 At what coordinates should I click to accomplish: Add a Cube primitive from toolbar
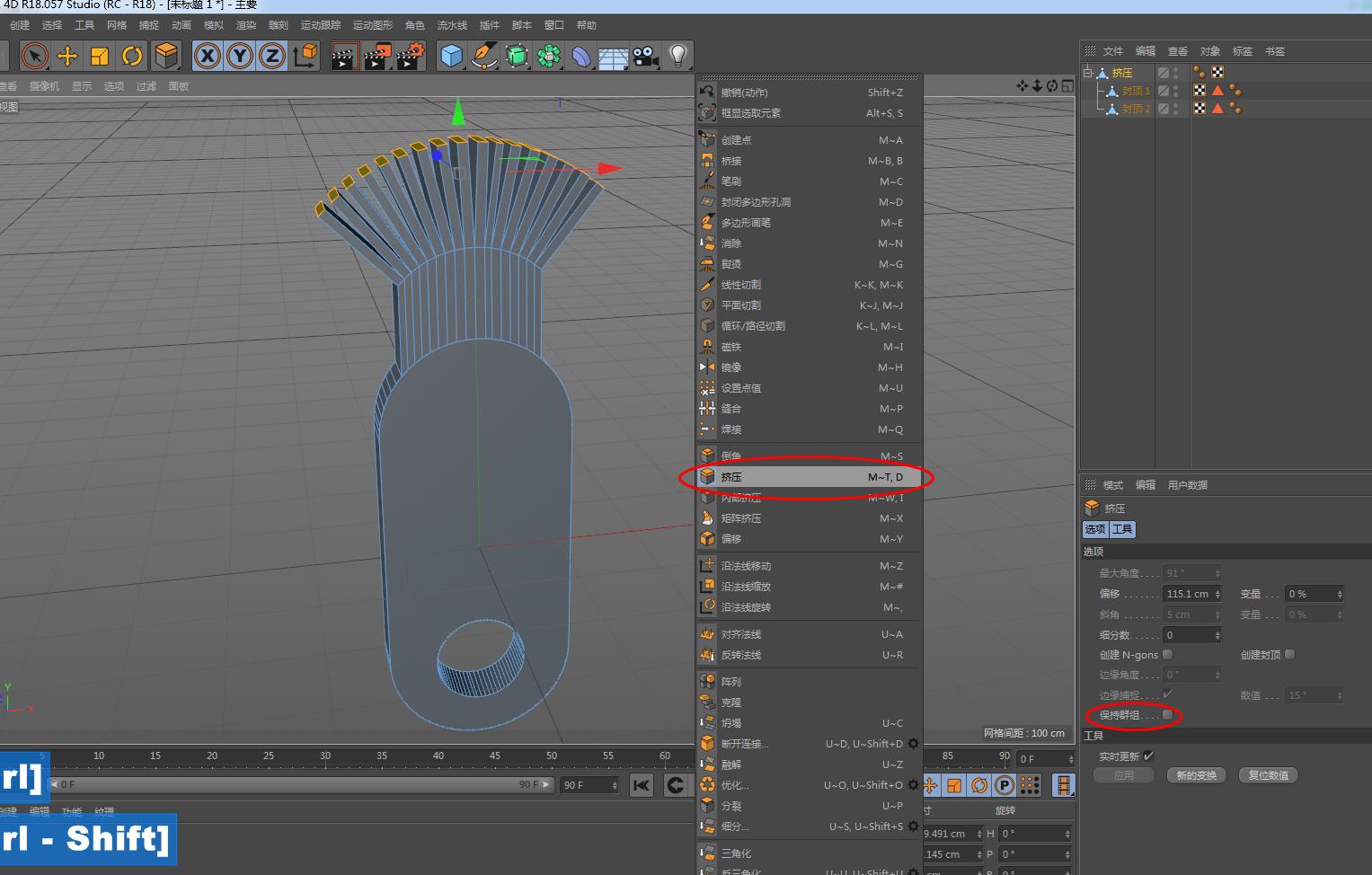(451, 57)
